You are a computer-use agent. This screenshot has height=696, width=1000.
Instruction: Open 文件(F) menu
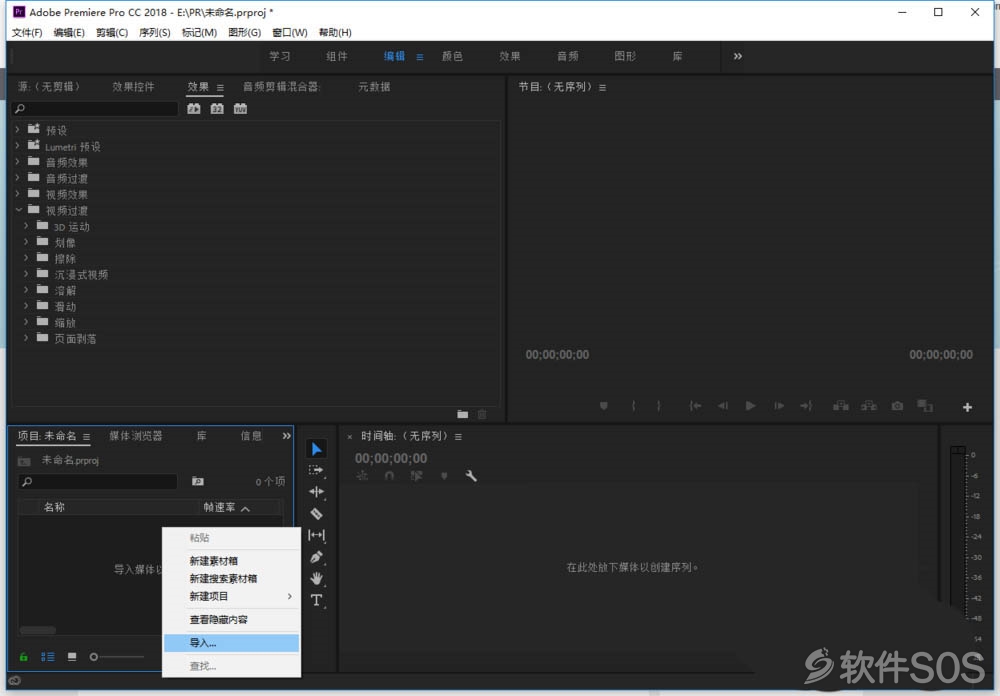coord(27,33)
